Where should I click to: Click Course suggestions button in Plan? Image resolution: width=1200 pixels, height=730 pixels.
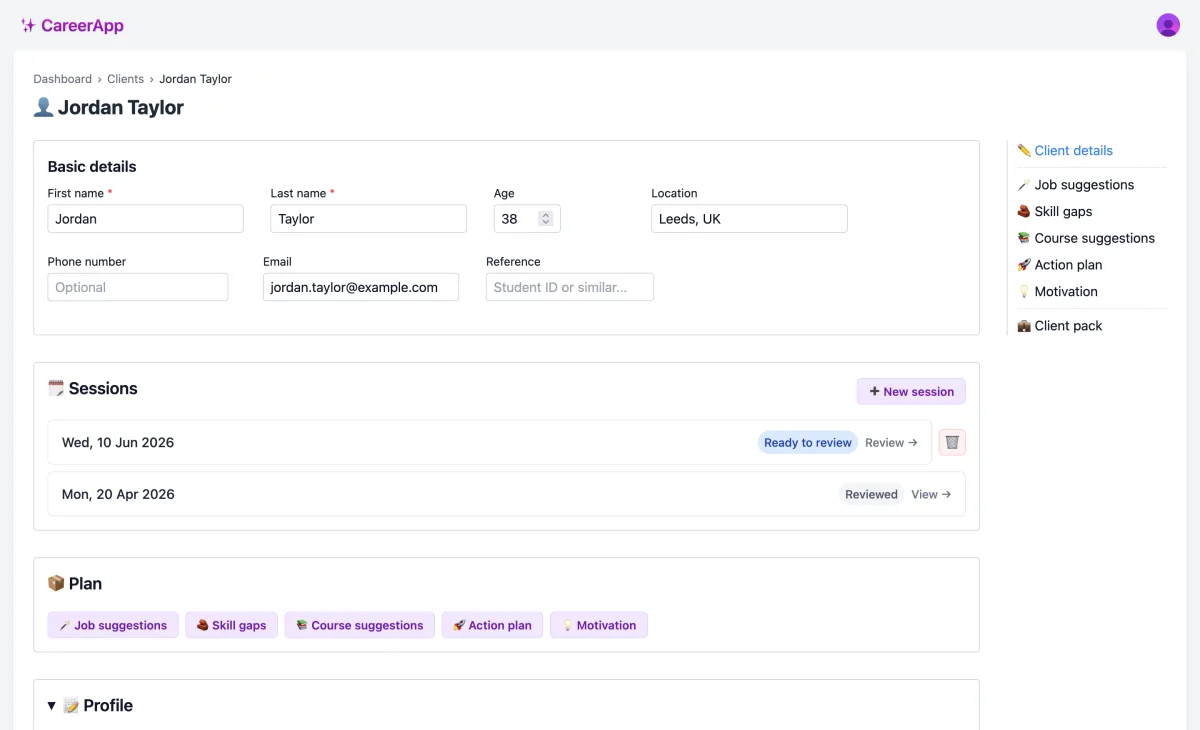tap(360, 625)
